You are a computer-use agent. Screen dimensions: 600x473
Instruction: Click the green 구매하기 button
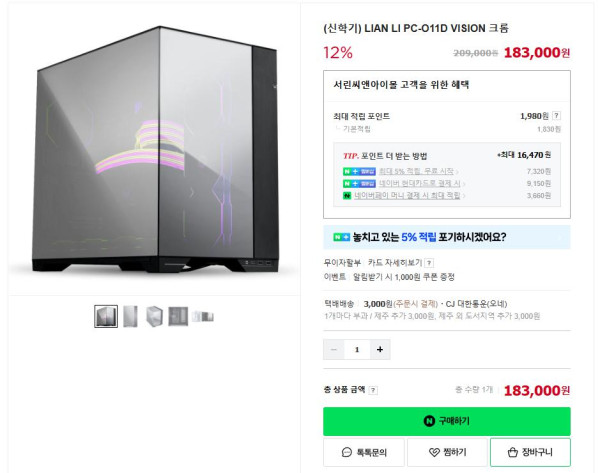447,421
